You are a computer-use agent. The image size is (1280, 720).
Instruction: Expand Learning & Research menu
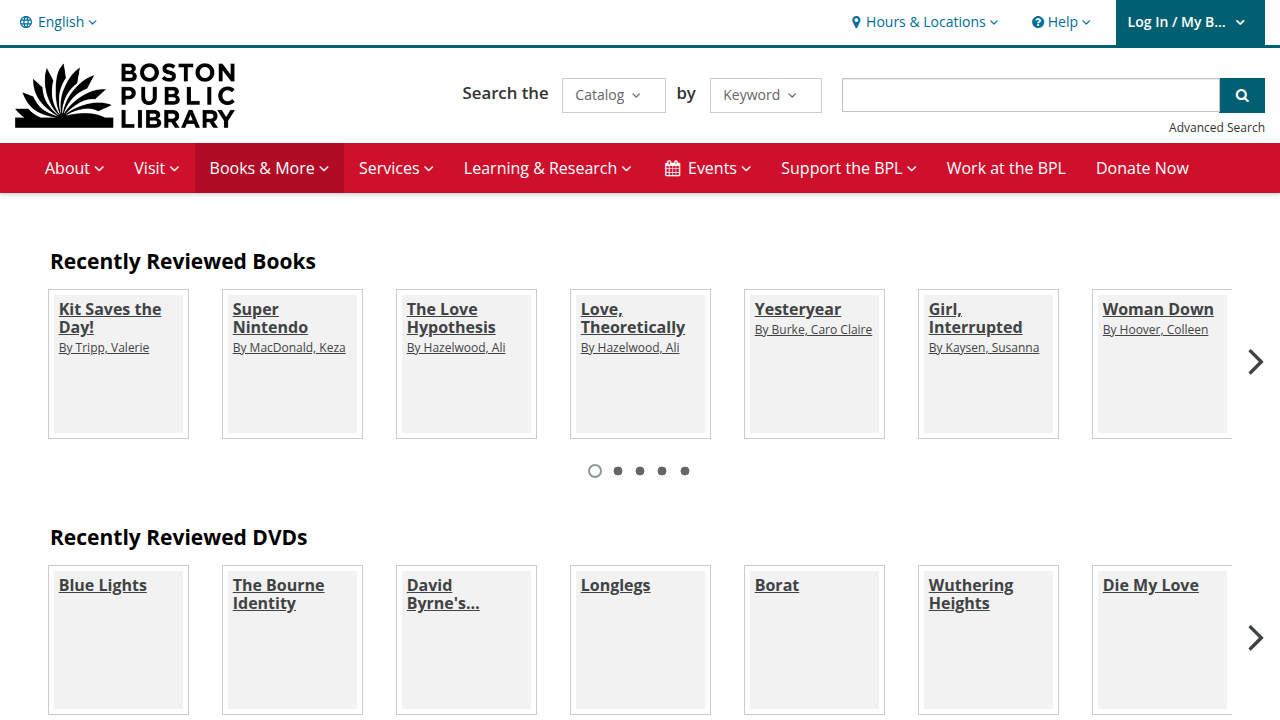[548, 168]
